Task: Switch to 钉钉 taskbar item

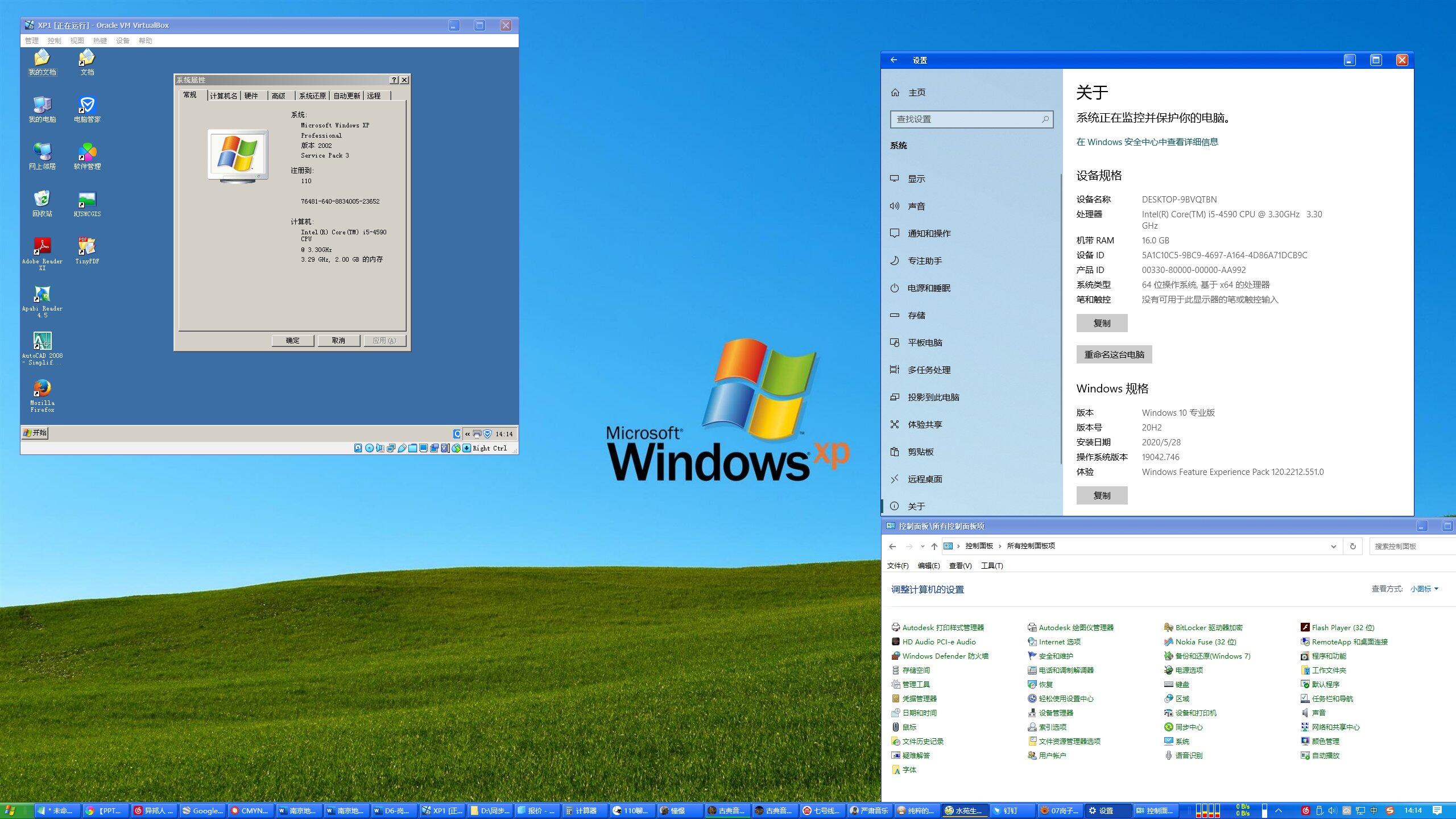Action: pos(1013,810)
